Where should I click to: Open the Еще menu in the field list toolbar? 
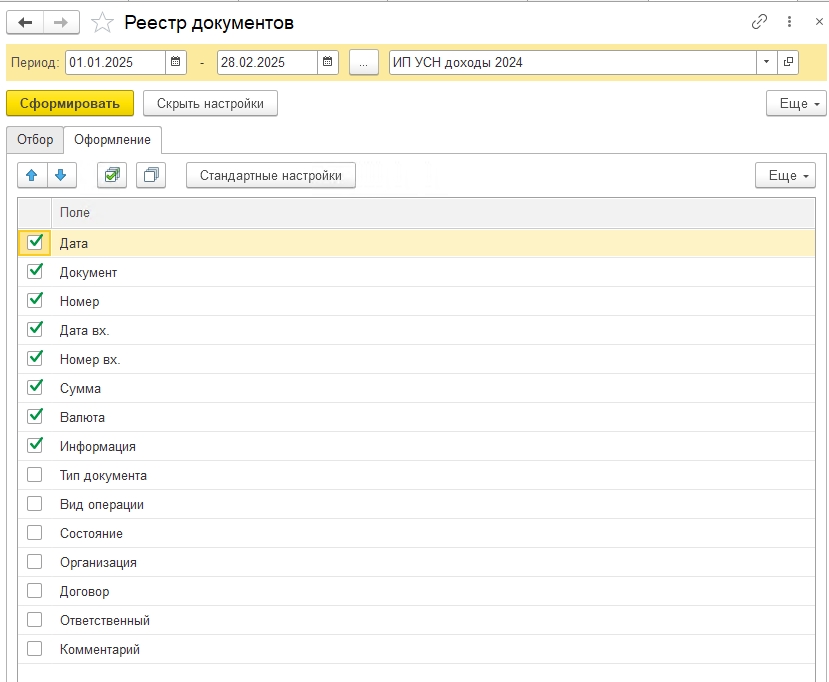[x=785, y=175]
